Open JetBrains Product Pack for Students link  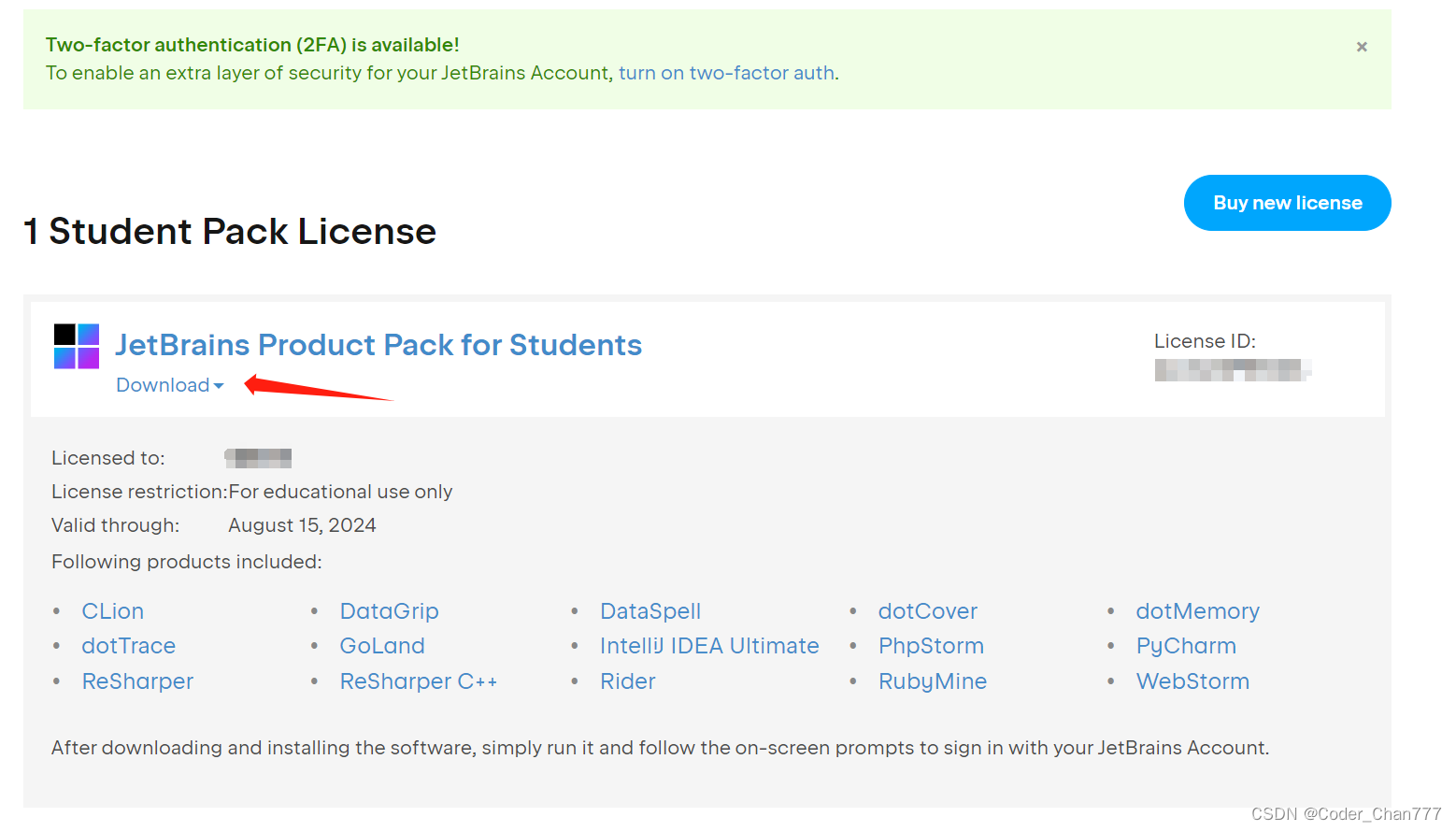coord(378,345)
